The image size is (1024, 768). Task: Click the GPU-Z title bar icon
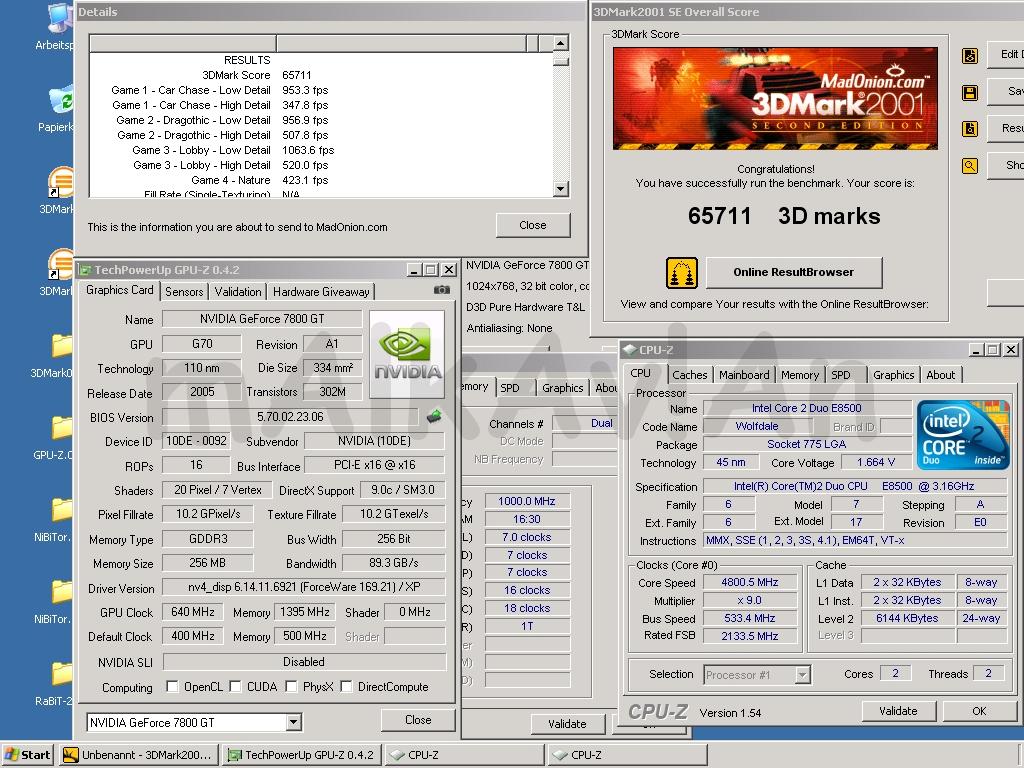(x=84, y=270)
